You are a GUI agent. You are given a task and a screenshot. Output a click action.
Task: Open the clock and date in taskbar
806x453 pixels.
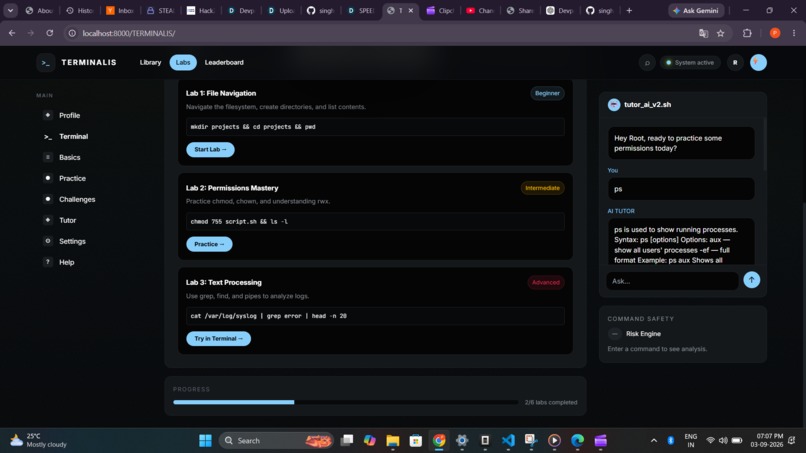tap(769, 441)
